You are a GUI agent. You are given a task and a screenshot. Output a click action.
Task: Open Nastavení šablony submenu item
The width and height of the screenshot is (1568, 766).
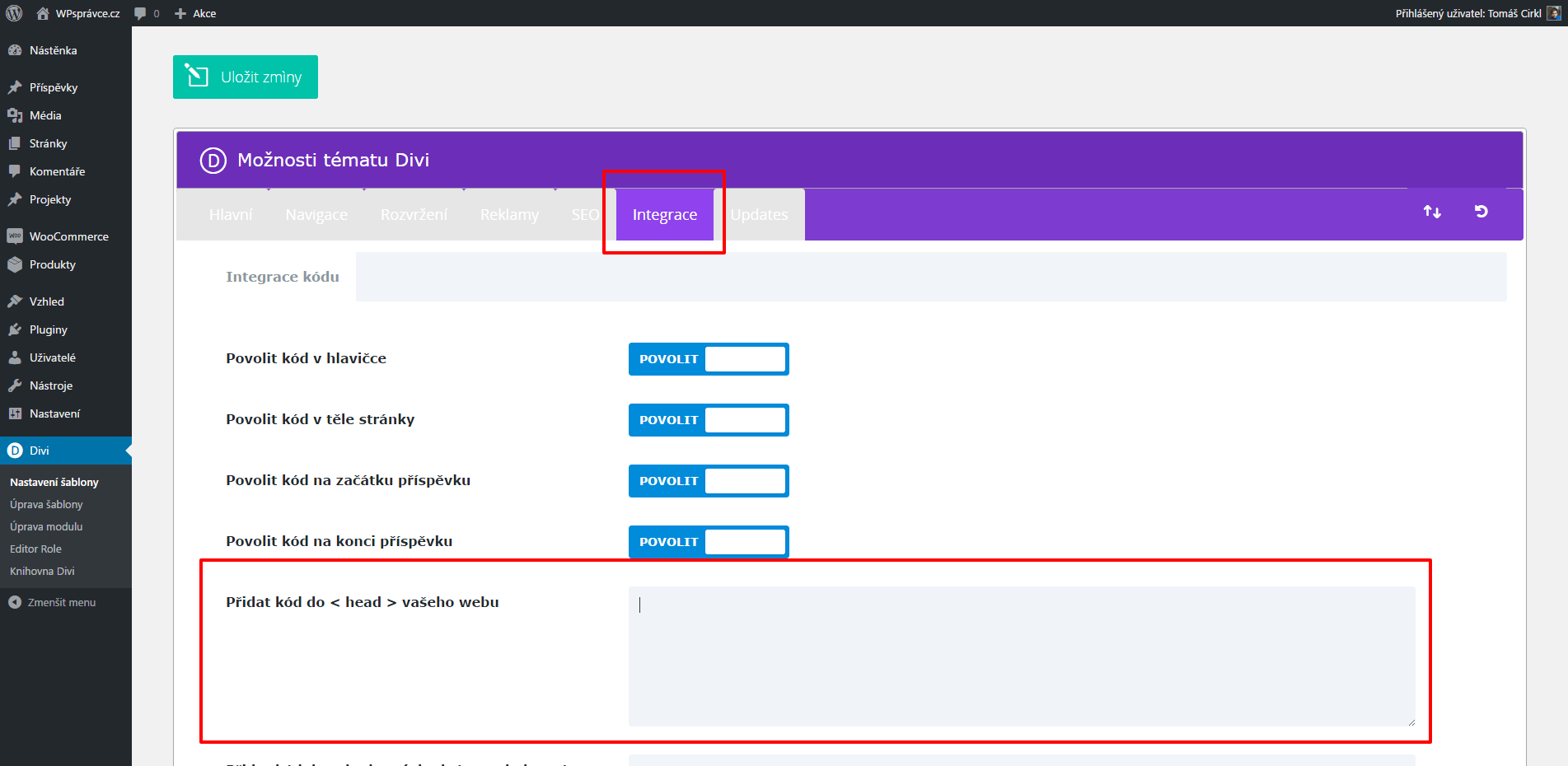point(54,482)
